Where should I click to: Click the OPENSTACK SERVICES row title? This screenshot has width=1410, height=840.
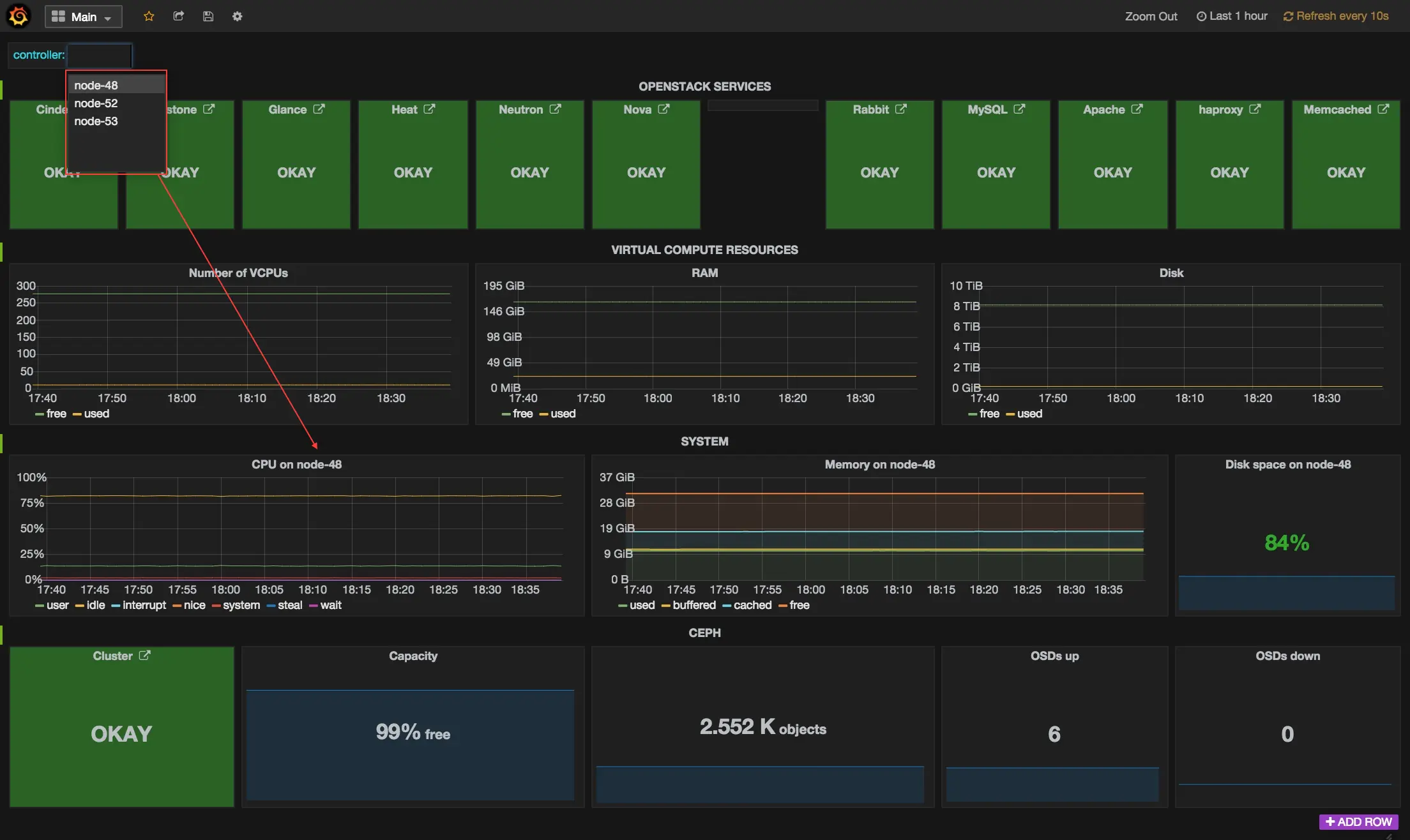coord(704,86)
